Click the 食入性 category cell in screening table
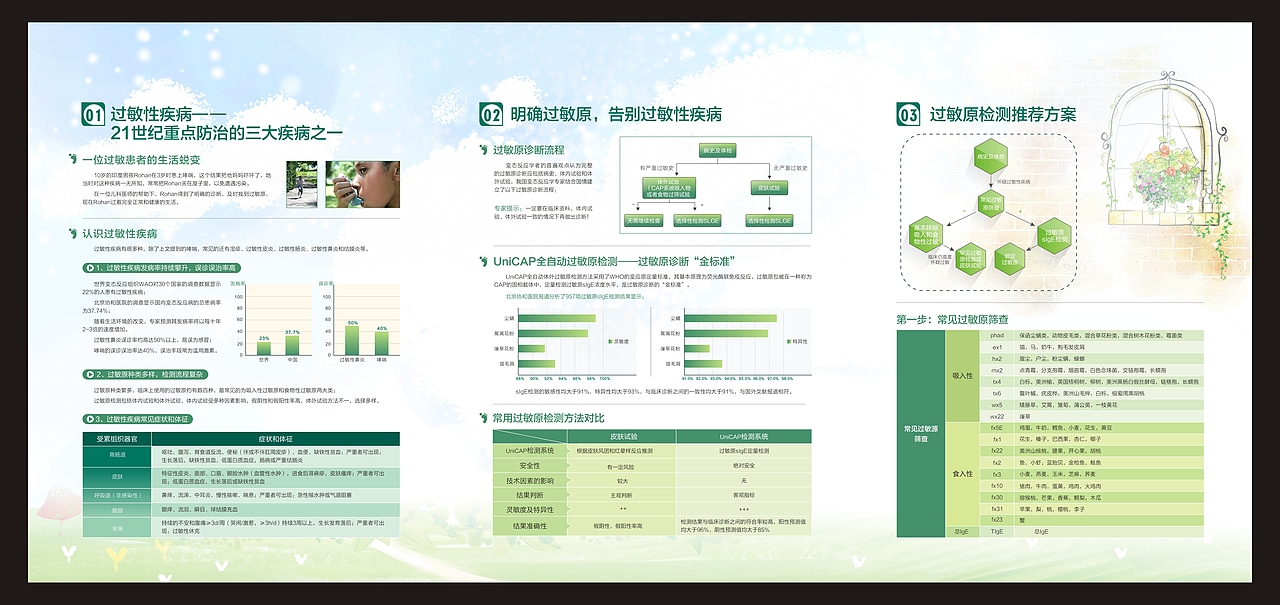This screenshot has width=1280, height=605. pyautogui.click(x=962, y=473)
